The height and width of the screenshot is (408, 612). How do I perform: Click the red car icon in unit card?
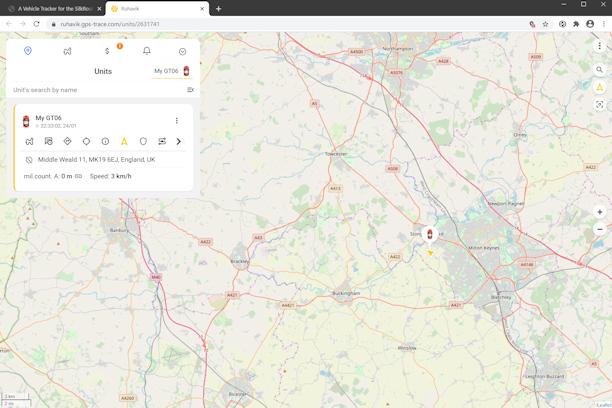[x=26, y=121]
